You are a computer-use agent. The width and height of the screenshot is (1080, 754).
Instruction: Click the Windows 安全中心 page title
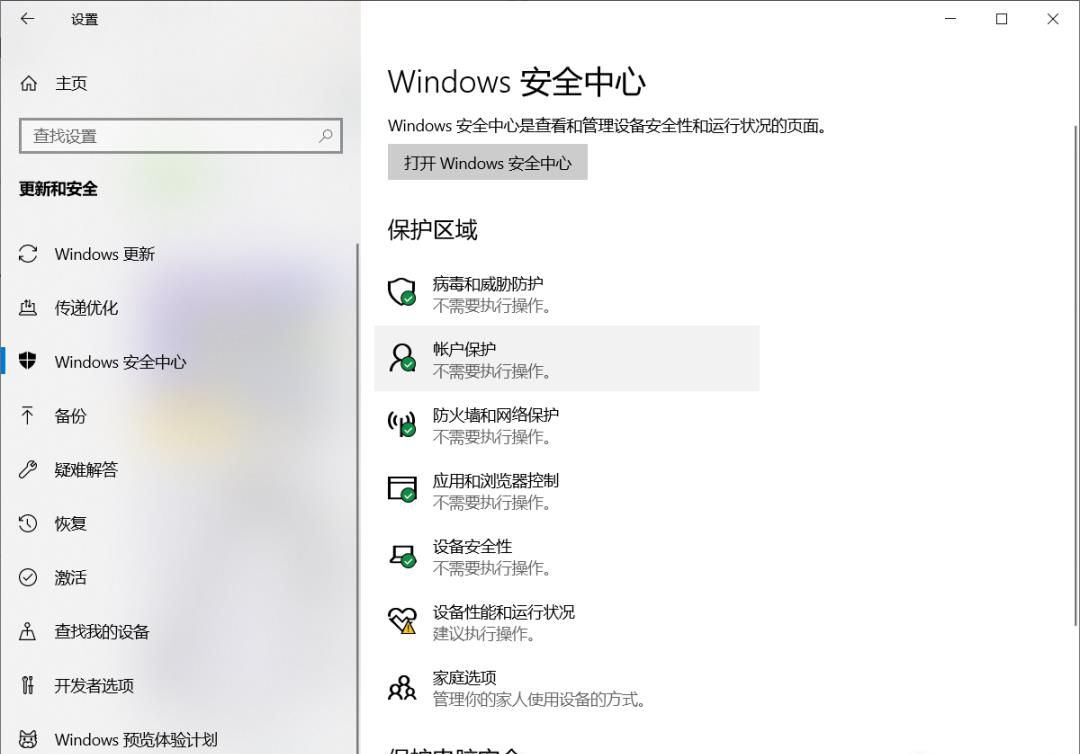(x=517, y=81)
